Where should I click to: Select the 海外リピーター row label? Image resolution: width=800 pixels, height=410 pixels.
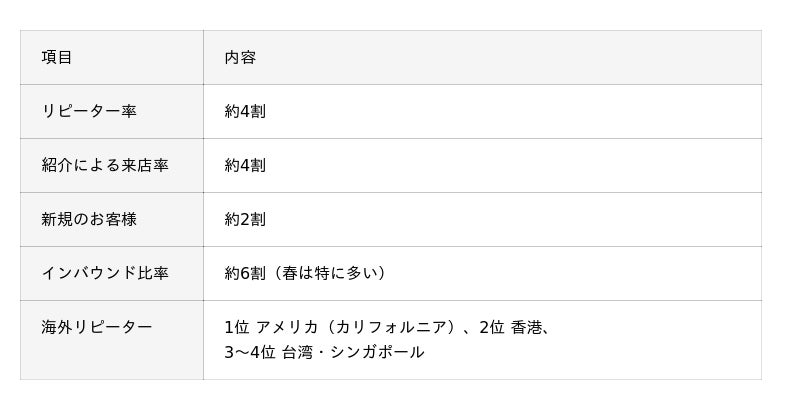[x=97, y=327]
